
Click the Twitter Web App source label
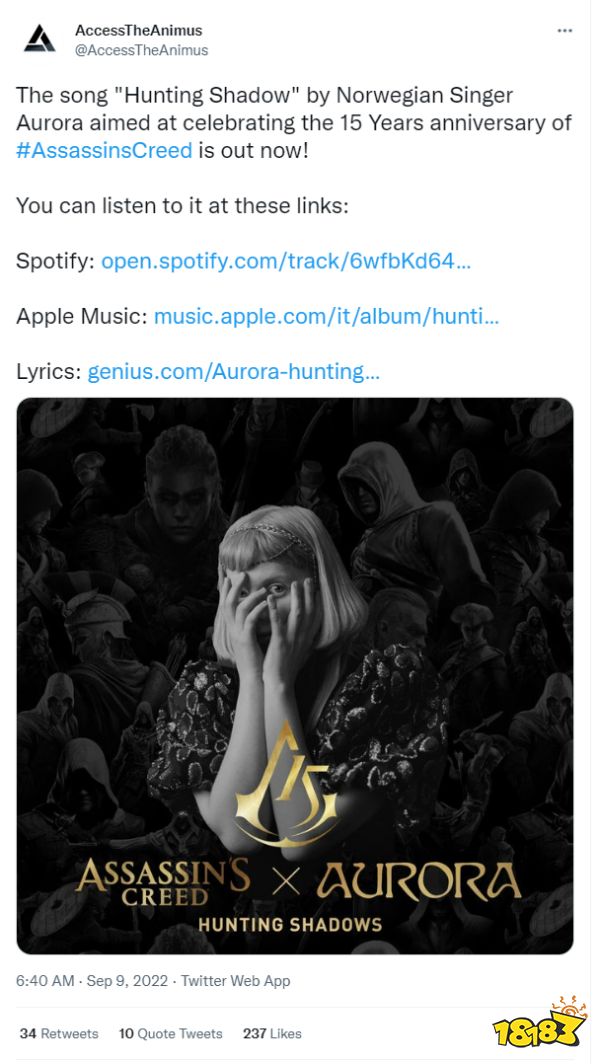235,980
